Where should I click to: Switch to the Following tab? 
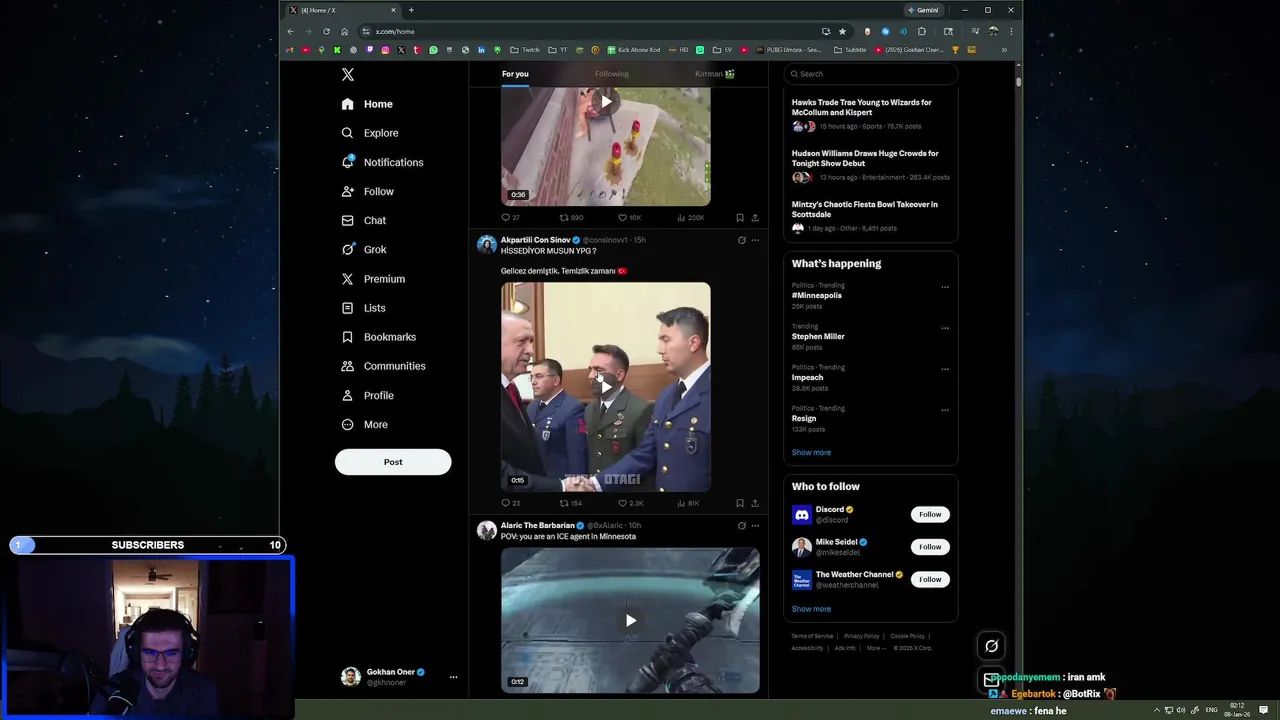612,74
